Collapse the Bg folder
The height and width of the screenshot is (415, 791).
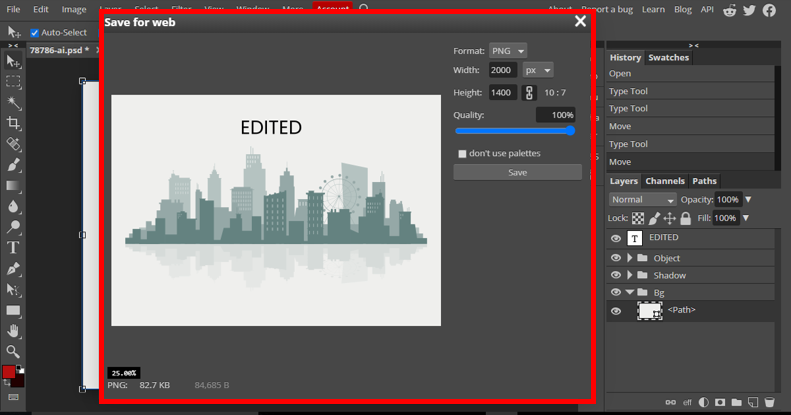pyautogui.click(x=630, y=292)
